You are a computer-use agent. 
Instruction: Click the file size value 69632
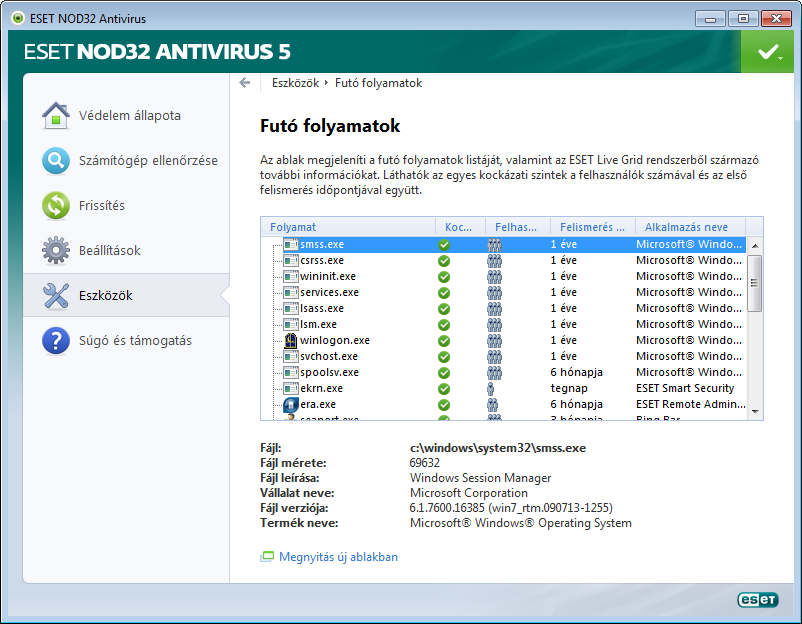[x=425, y=463]
